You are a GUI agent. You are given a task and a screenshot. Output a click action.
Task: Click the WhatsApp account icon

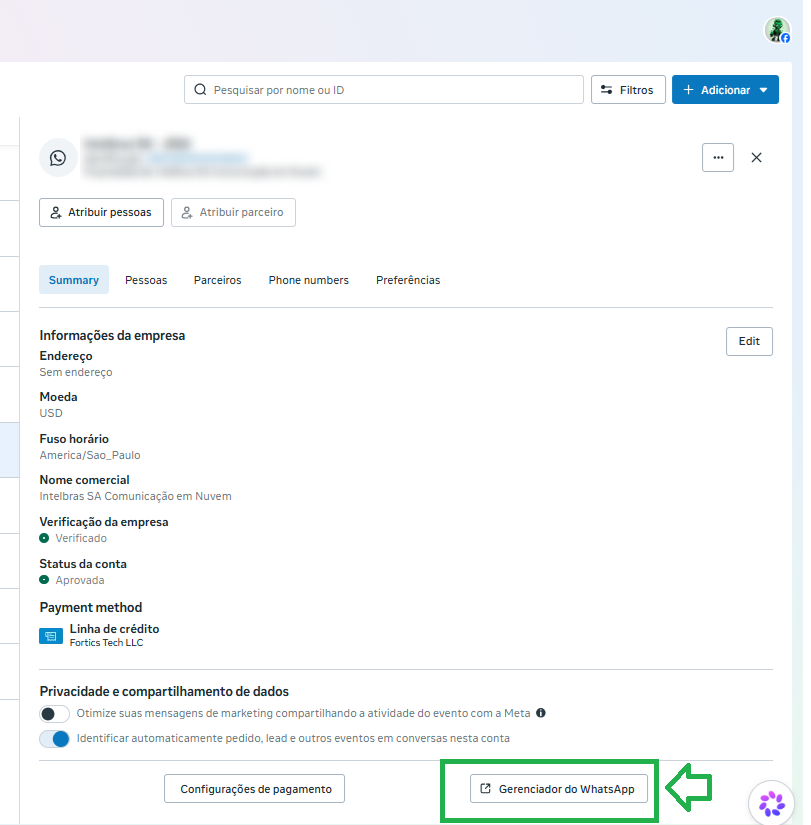coord(58,158)
